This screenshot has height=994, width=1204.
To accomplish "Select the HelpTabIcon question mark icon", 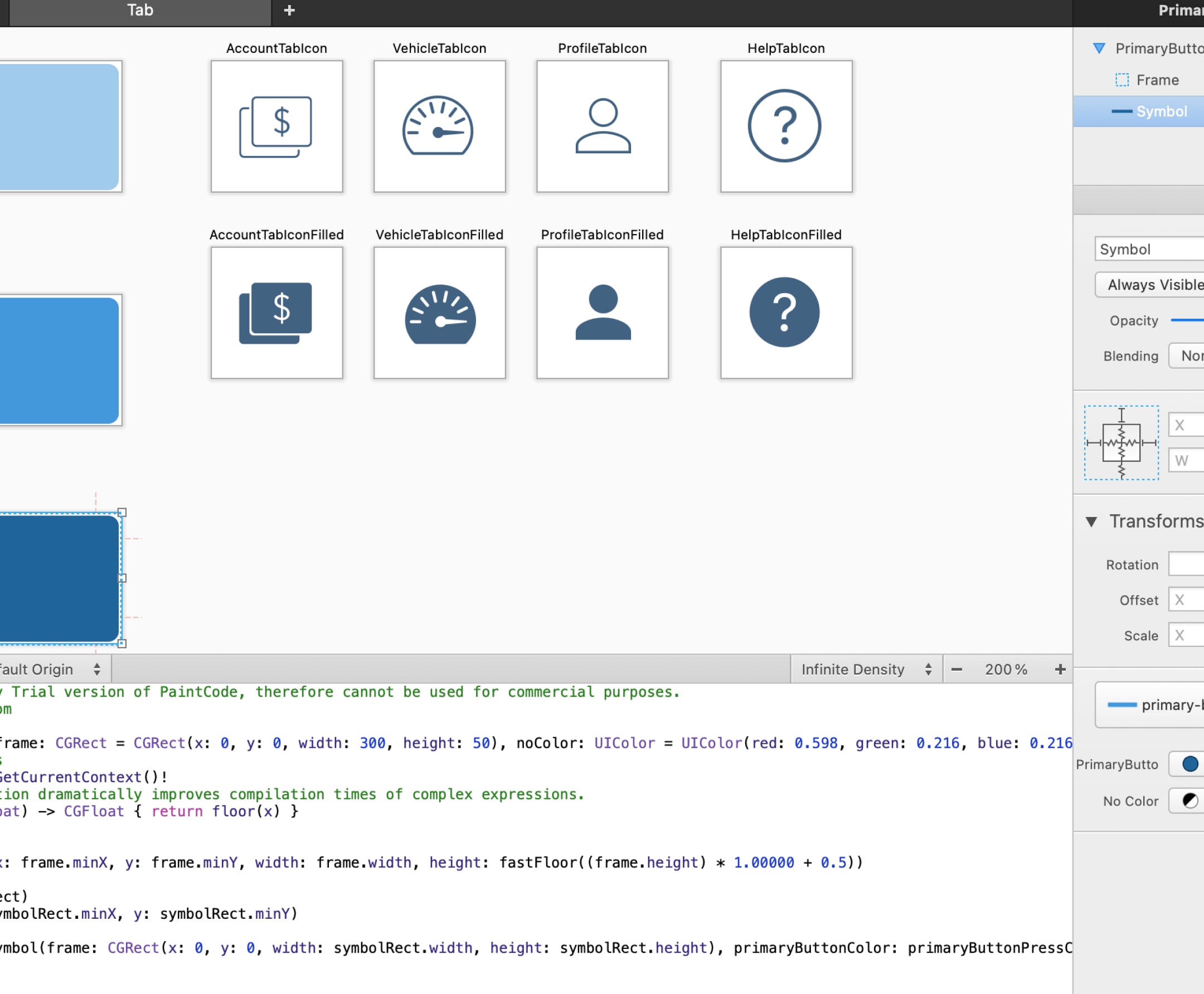I will point(785,126).
